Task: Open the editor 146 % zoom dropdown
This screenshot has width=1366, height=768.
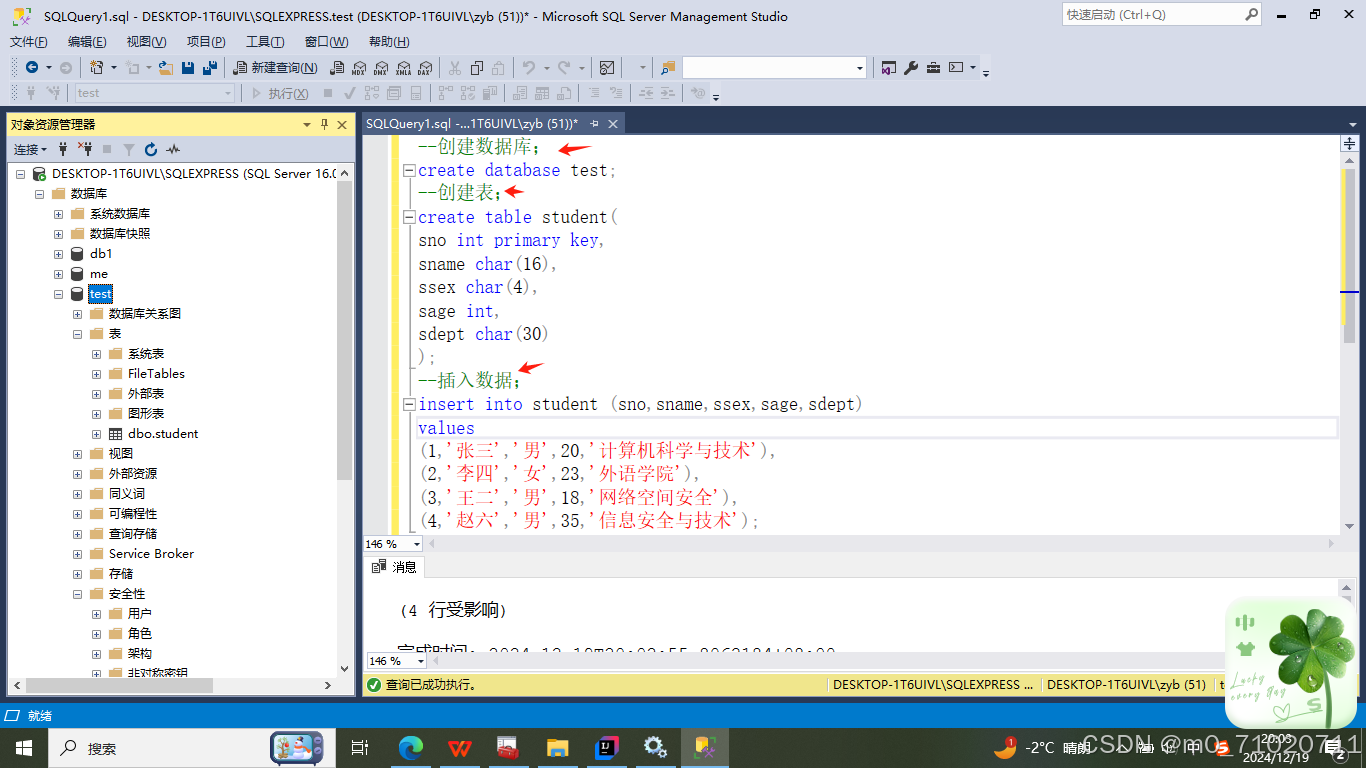Action: click(x=417, y=544)
